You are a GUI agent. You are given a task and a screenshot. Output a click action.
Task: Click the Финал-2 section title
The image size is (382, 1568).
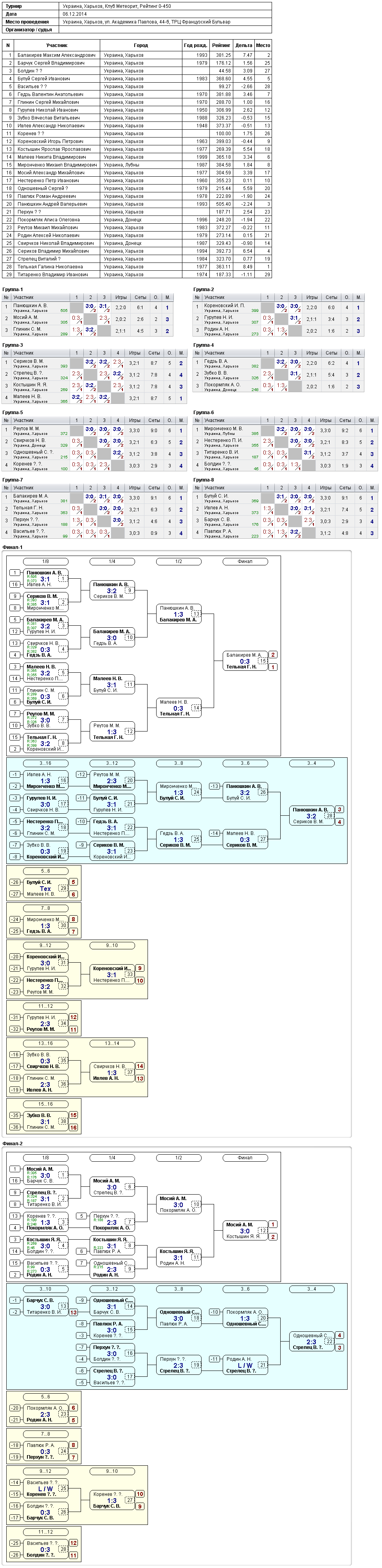click(13, 1144)
